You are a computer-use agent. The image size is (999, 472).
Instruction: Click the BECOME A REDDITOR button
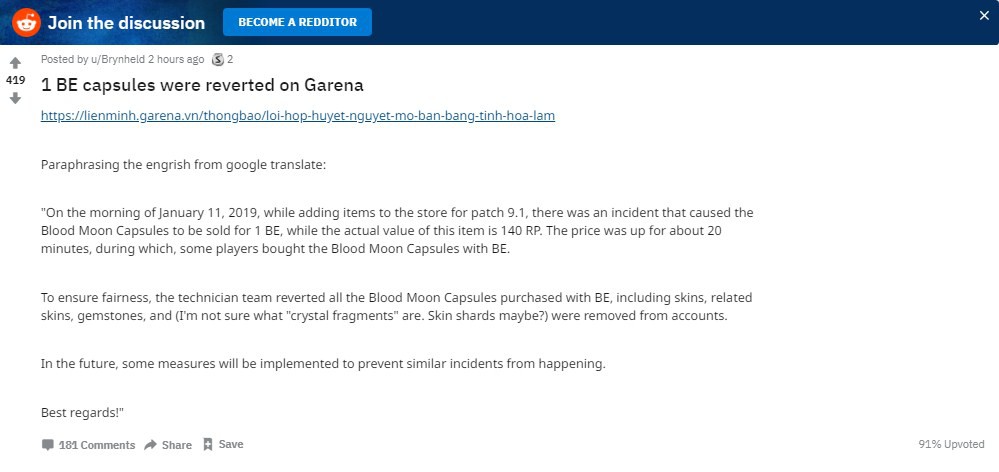click(298, 22)
